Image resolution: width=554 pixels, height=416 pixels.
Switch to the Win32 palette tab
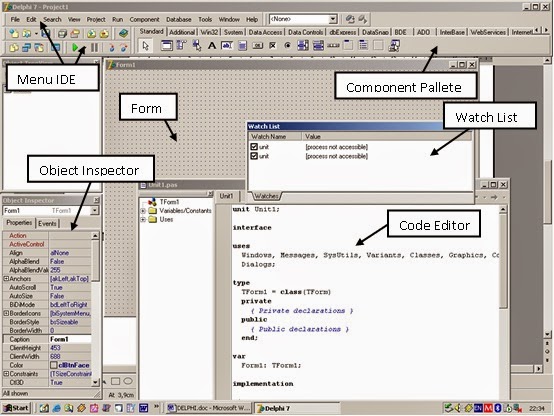pyautogui.click(x=209, y=32)
